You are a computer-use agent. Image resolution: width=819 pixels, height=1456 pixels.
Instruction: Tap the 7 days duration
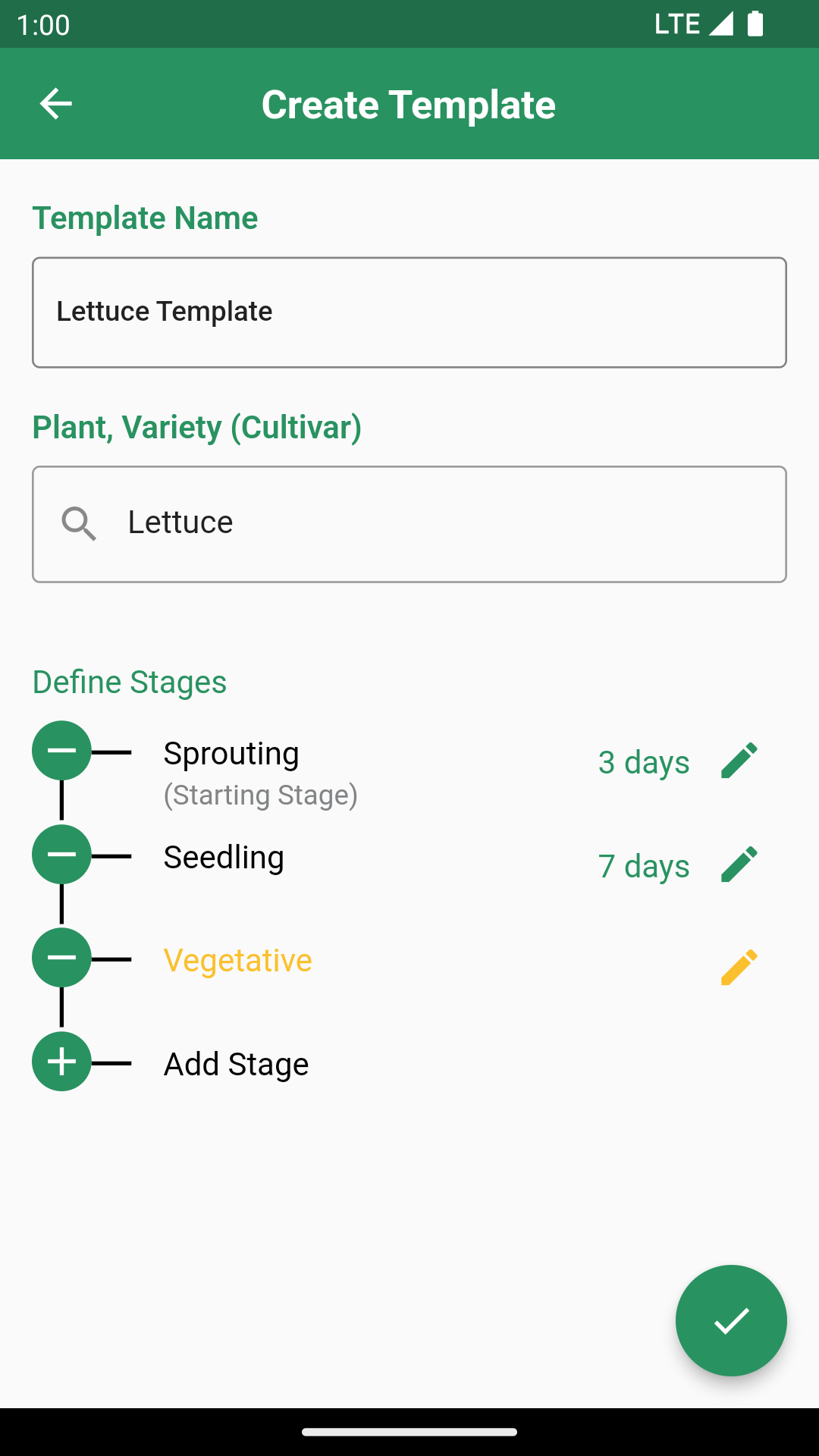[x=643, y=866]
